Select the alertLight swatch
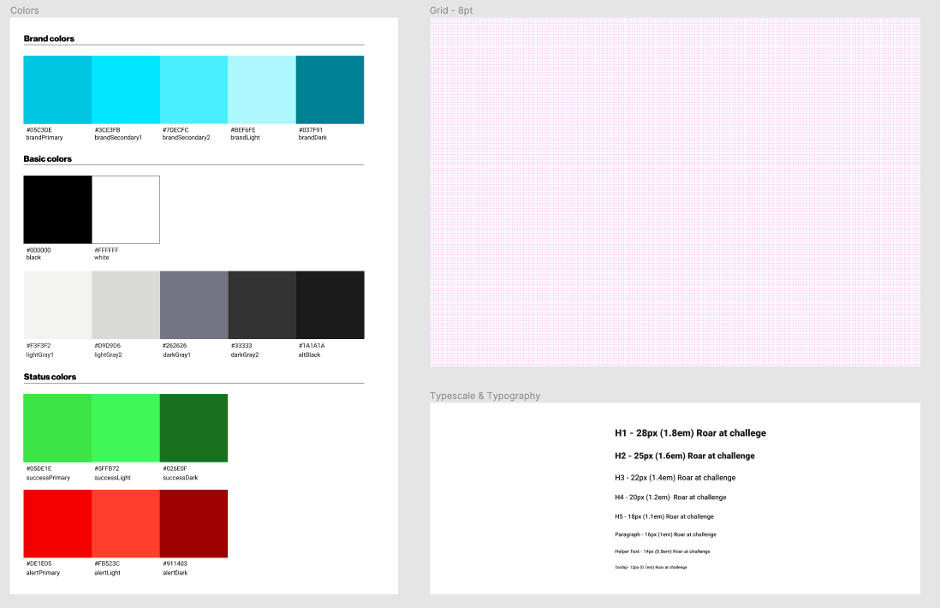This screenshot has width=941, height=608. [x=126, y=524]
